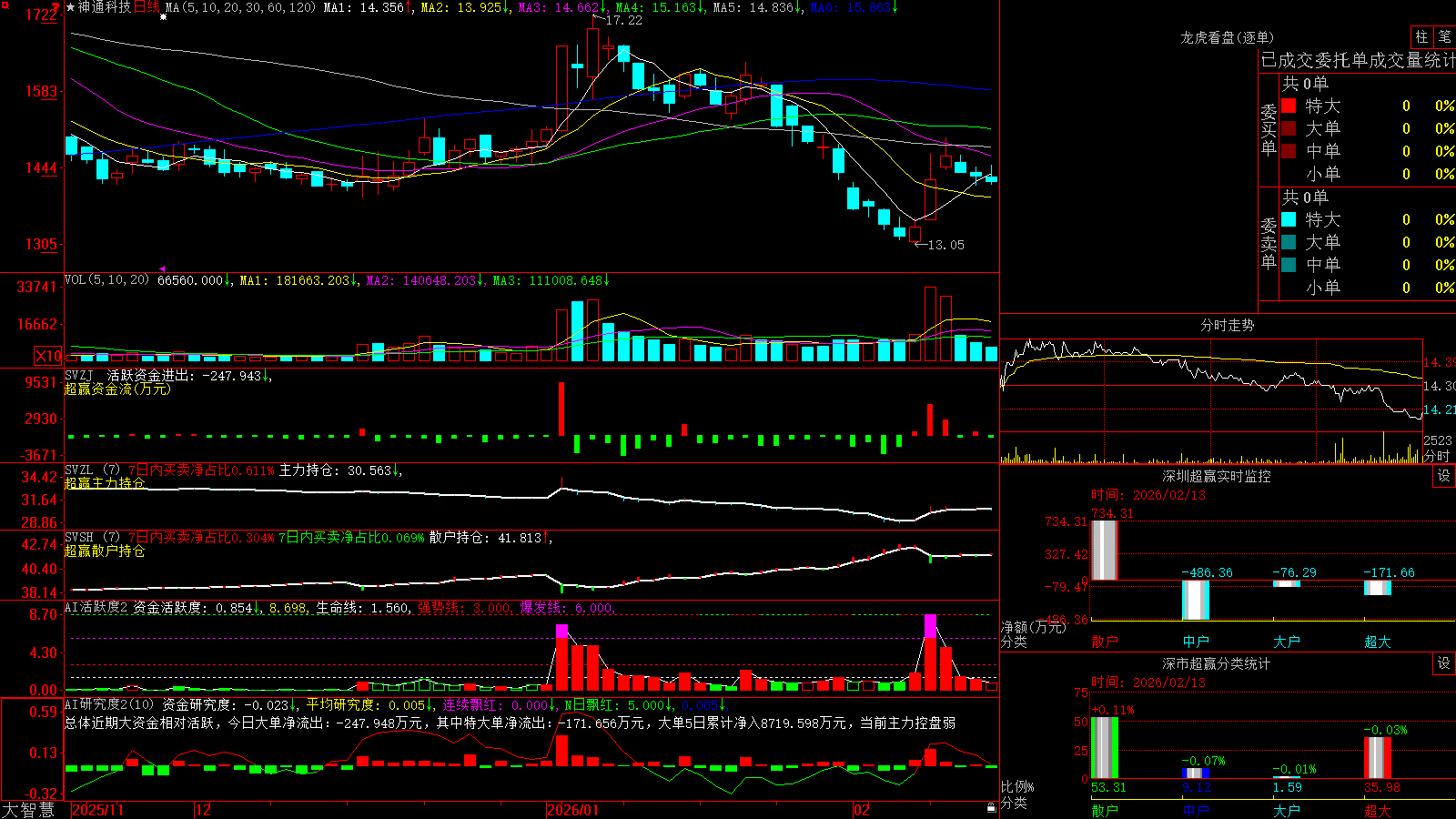Click the red 特大 buy-order swatch
1456x819 pixels.
click(1289, 106)
